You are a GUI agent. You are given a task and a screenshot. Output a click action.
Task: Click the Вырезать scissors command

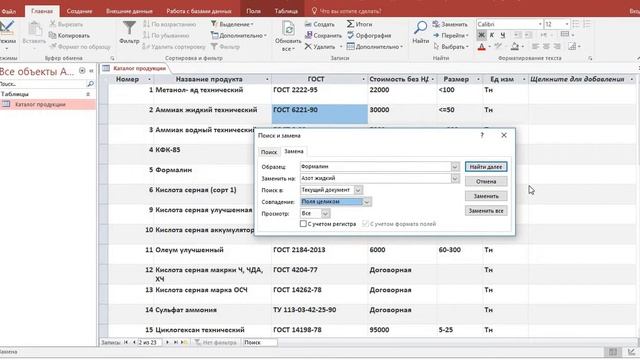[66, 24]
